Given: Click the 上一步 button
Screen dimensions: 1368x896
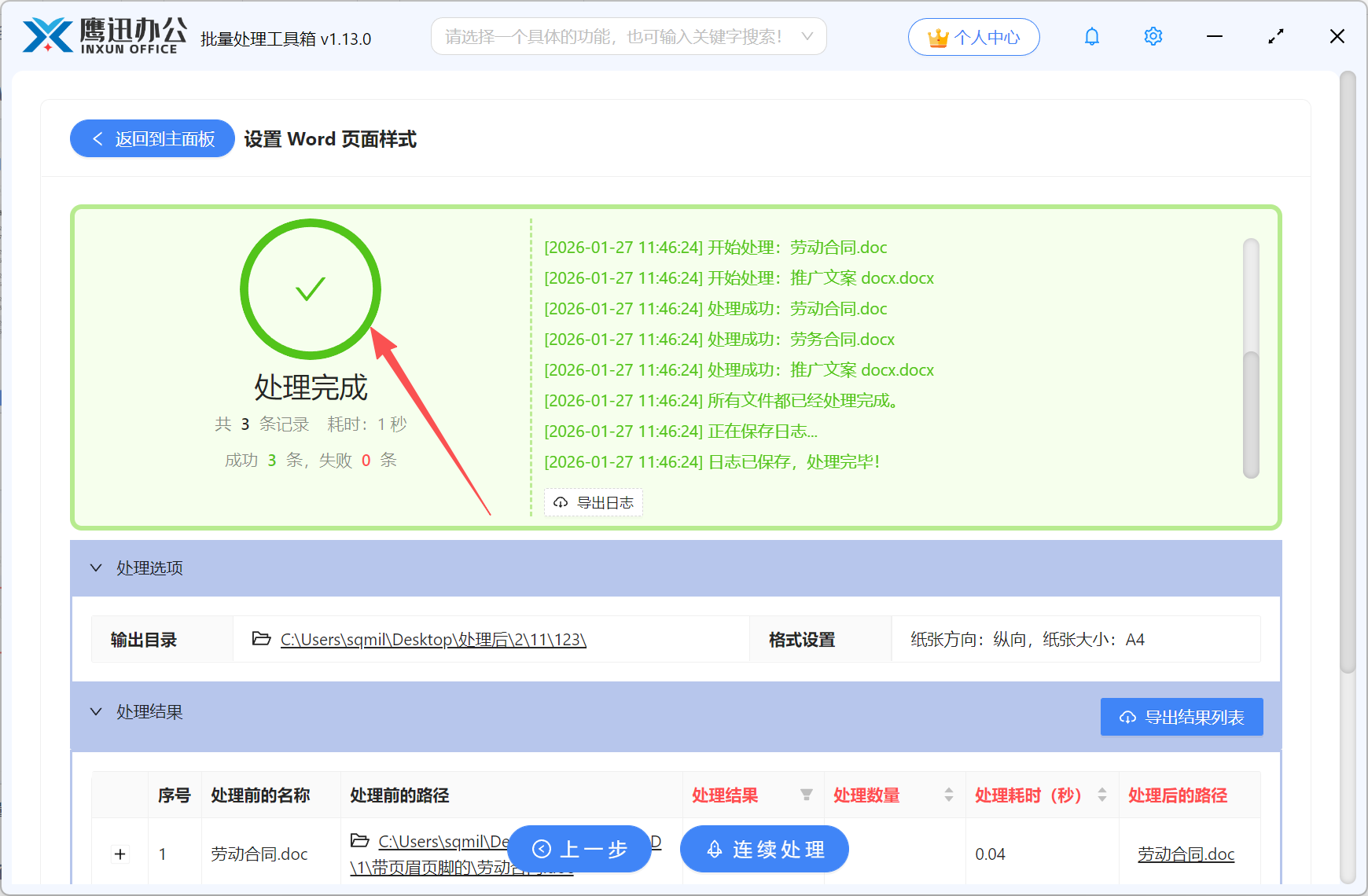Looking at the screenshot, I should [579, 849].
